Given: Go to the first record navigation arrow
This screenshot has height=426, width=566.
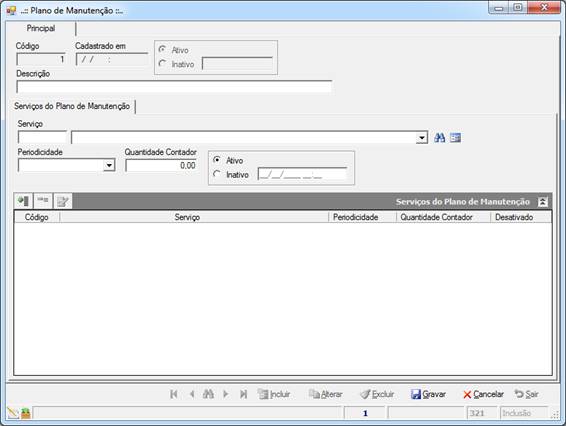Looking at the screenshot, I should tap(174, 394).
